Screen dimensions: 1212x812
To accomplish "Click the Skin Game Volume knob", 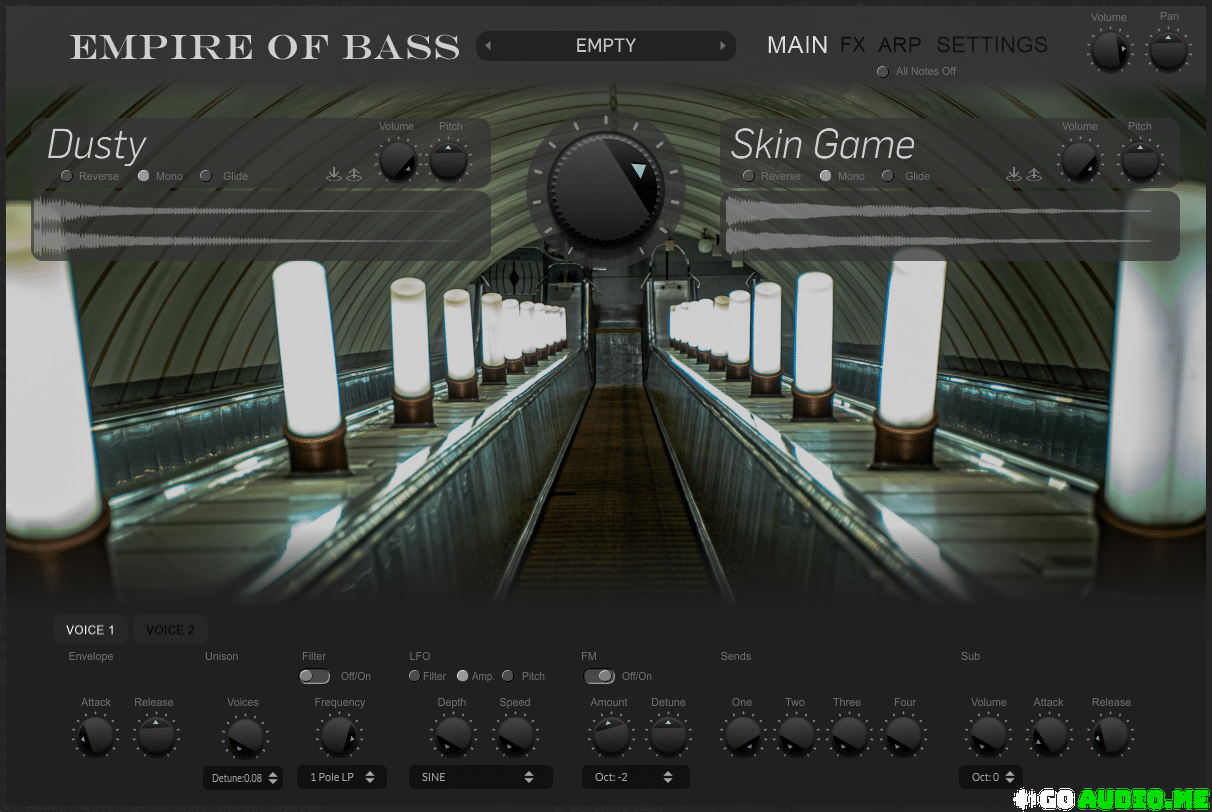I will click(x=1080, y=161).
